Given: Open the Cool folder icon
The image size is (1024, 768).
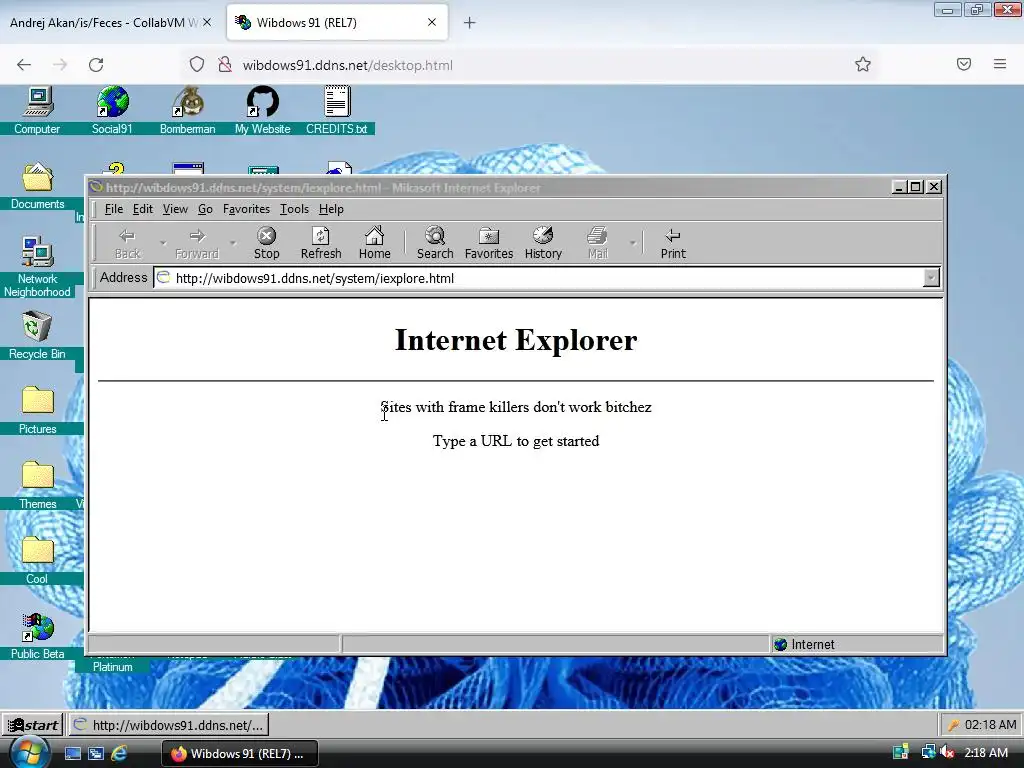Looking at the screenshot, I should click(37, 560).
